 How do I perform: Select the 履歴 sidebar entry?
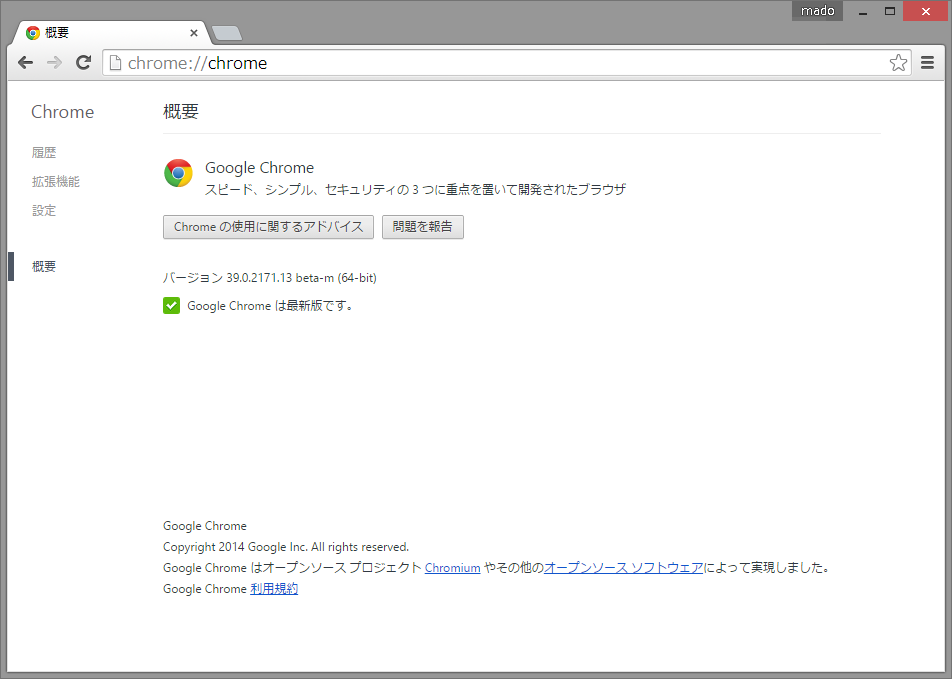coord(44,152)
